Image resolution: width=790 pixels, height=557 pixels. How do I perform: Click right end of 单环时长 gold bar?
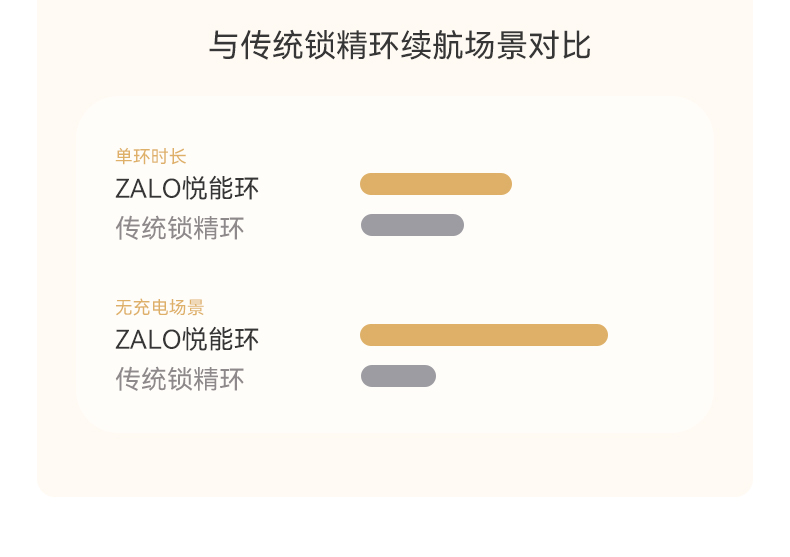[x=504, y=184]
